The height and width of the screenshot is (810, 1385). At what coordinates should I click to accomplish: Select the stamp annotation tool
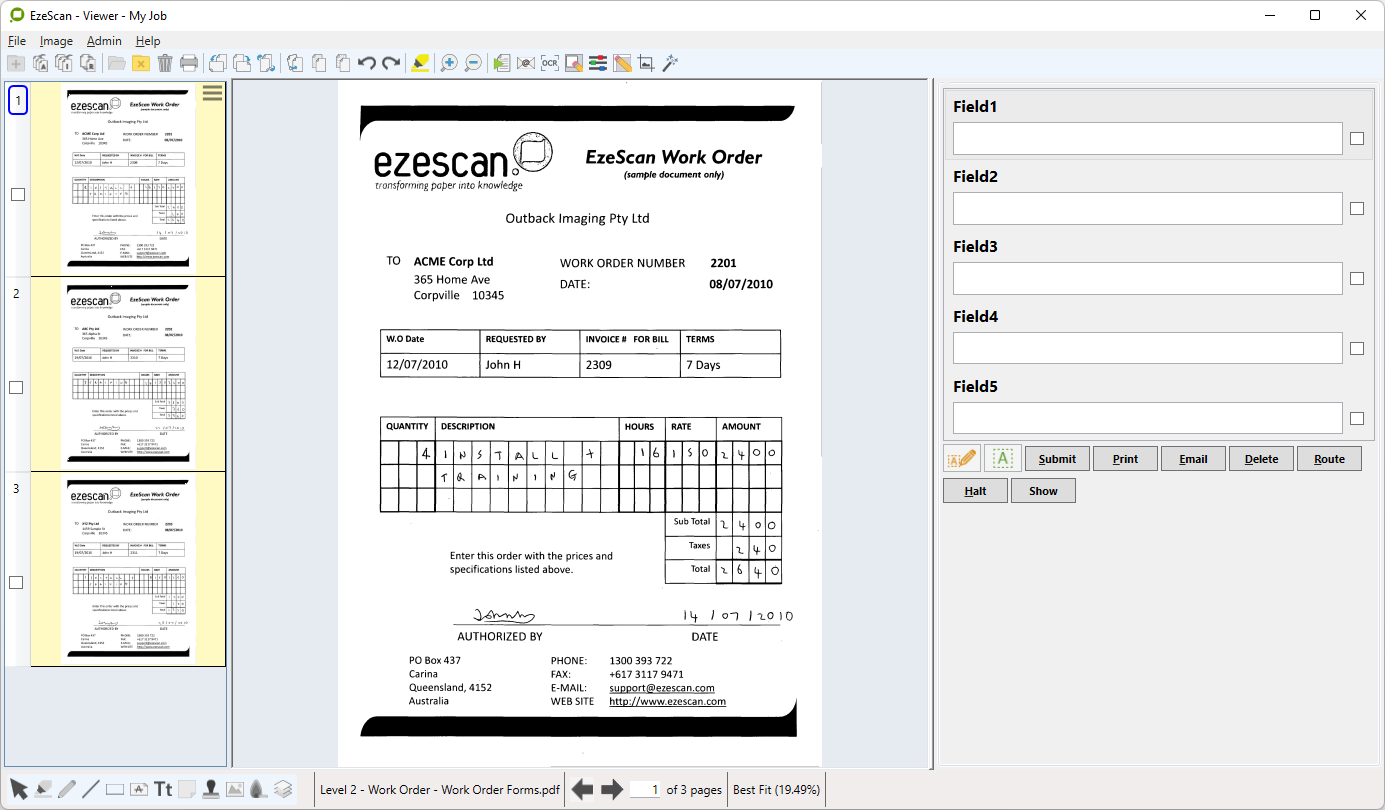211,789
